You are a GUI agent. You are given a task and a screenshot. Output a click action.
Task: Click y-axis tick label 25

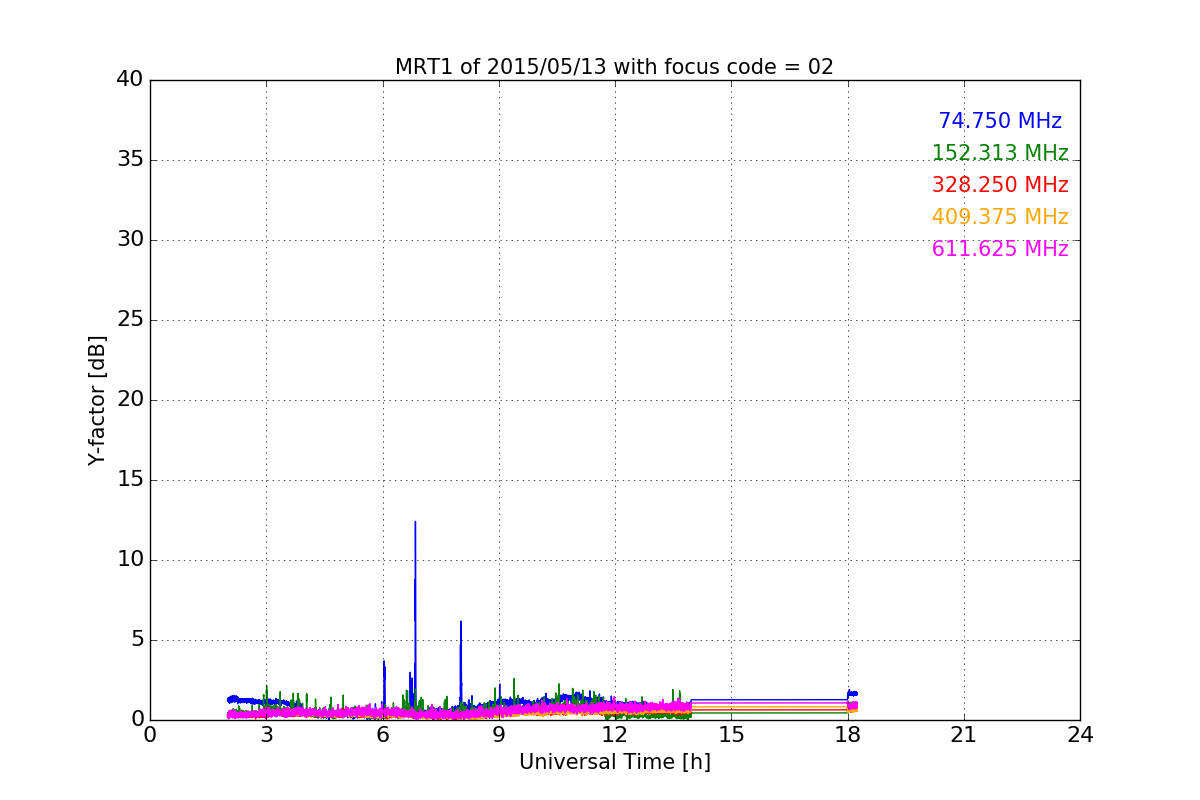130,320
